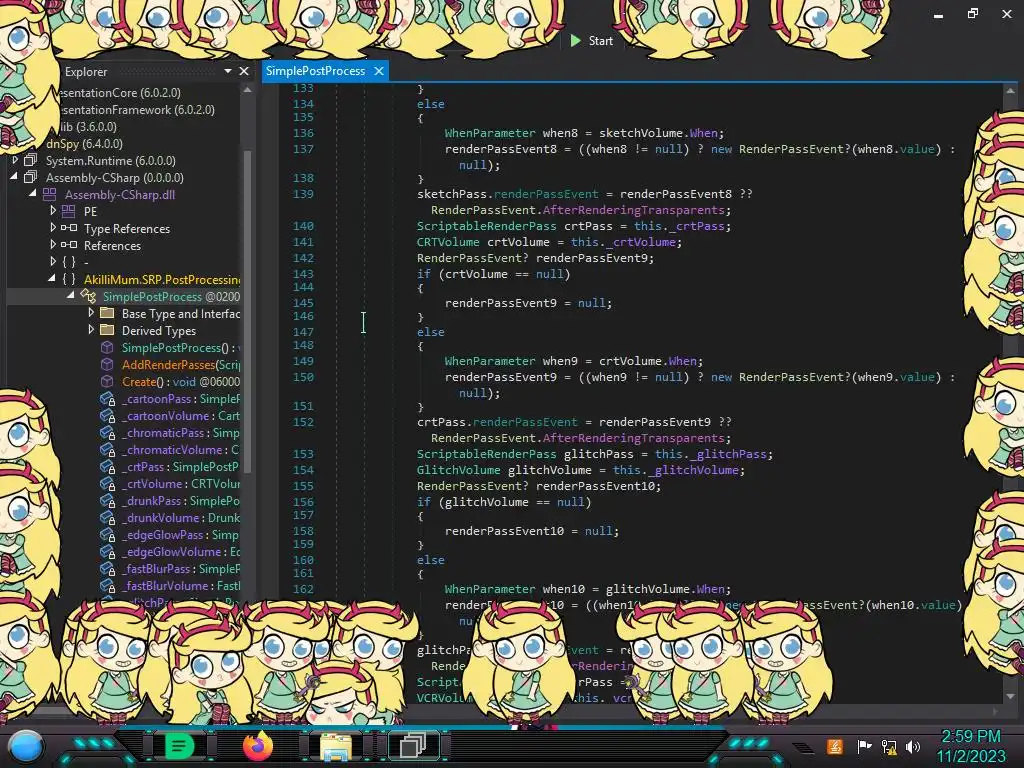
Task: Click 'GlitchVolume' type on line 154
Action: point(458,470)
